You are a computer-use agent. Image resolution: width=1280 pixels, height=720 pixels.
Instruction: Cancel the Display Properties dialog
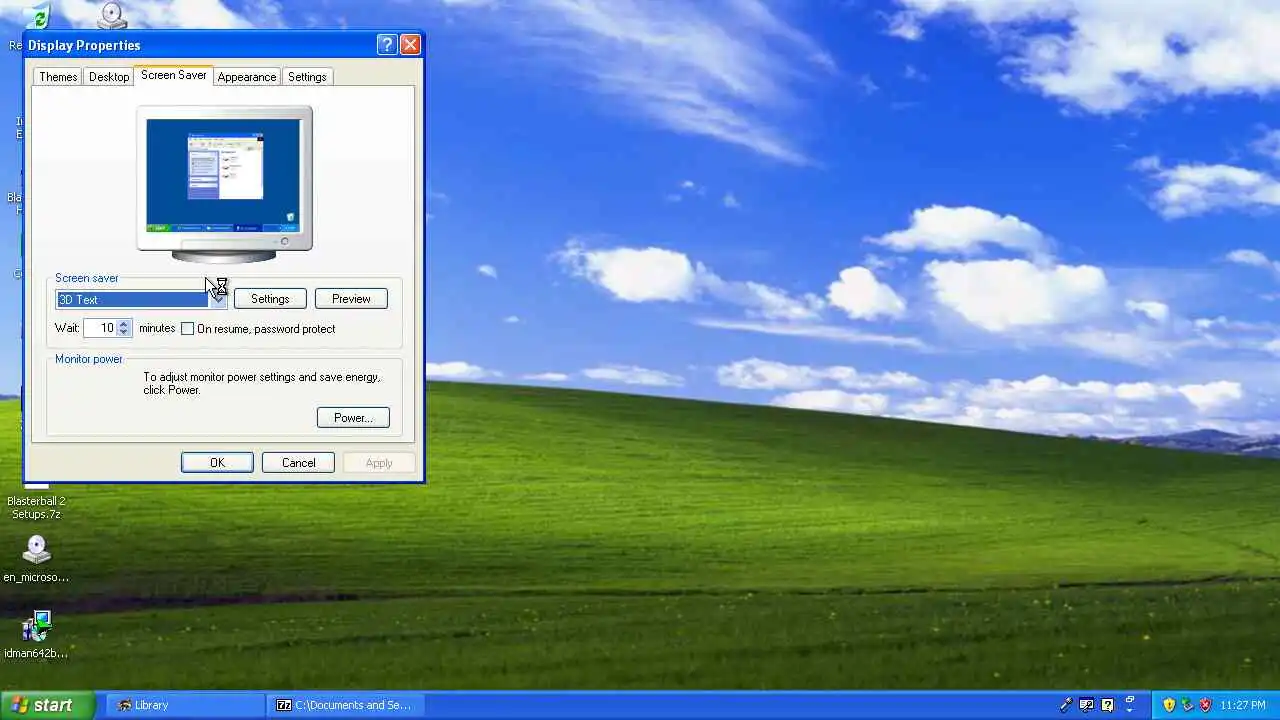(x=298, y=463)
